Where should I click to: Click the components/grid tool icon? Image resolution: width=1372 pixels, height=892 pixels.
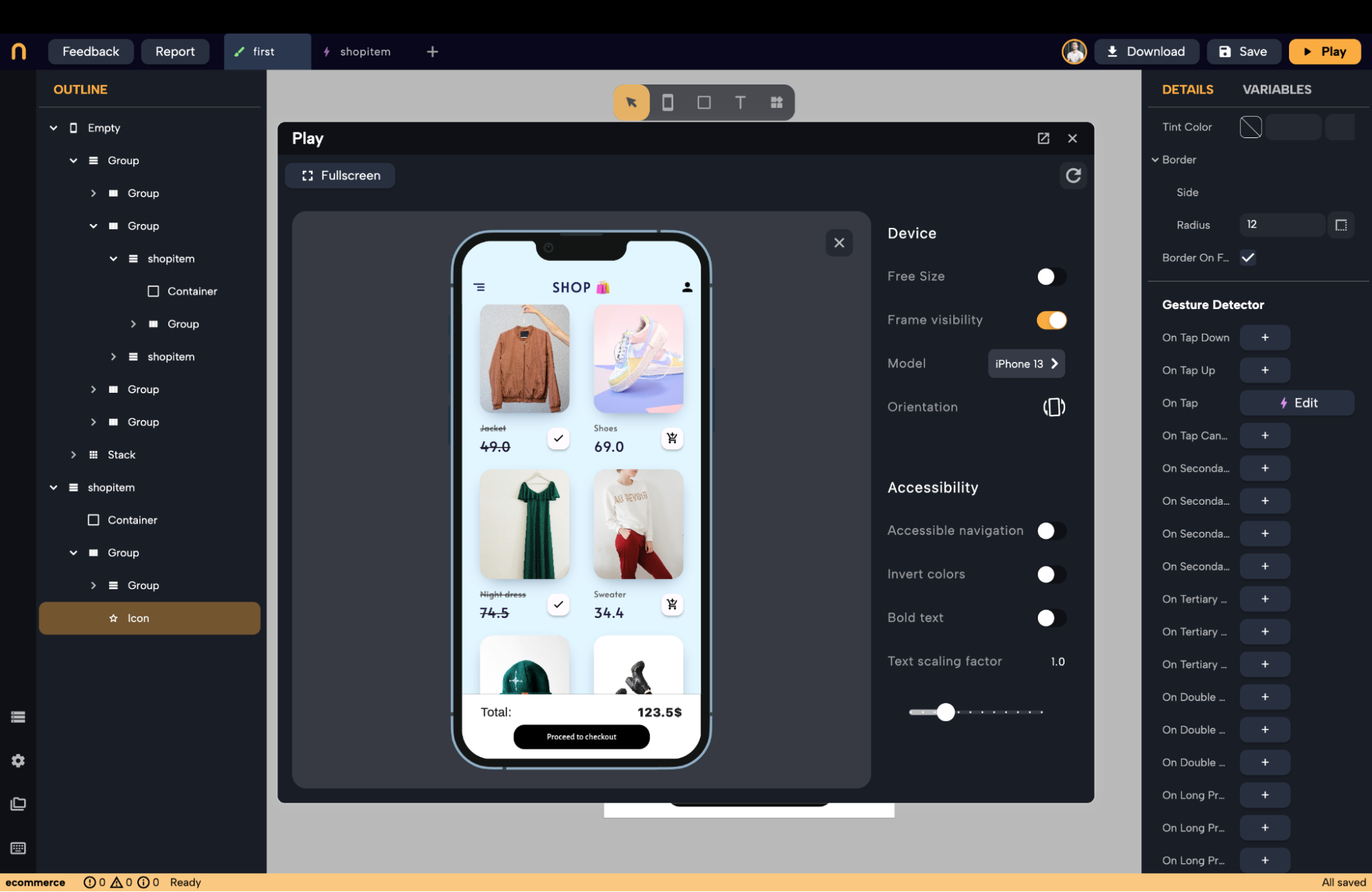(x=776, y=102)
